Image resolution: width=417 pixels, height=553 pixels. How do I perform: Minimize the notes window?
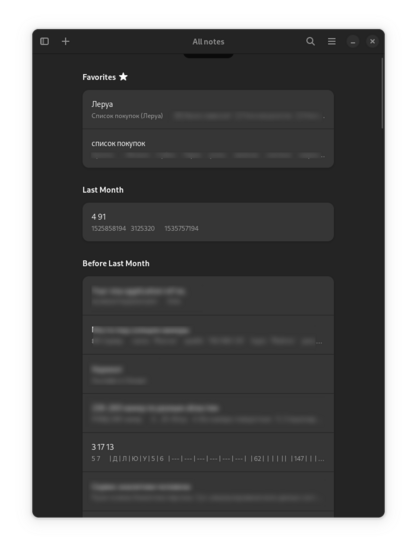click(352, 42)
